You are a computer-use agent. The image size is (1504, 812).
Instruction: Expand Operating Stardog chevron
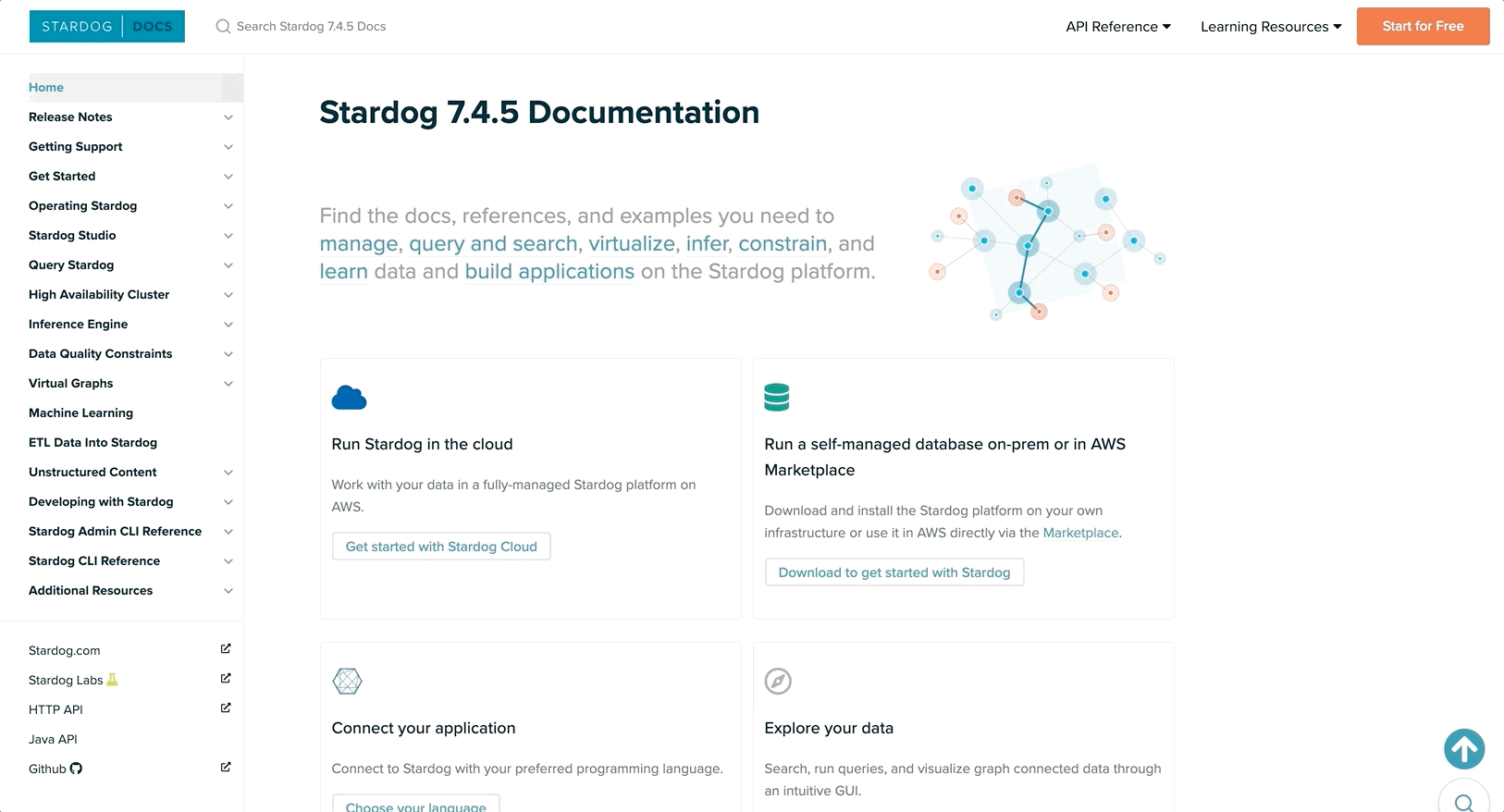point(228,206)
